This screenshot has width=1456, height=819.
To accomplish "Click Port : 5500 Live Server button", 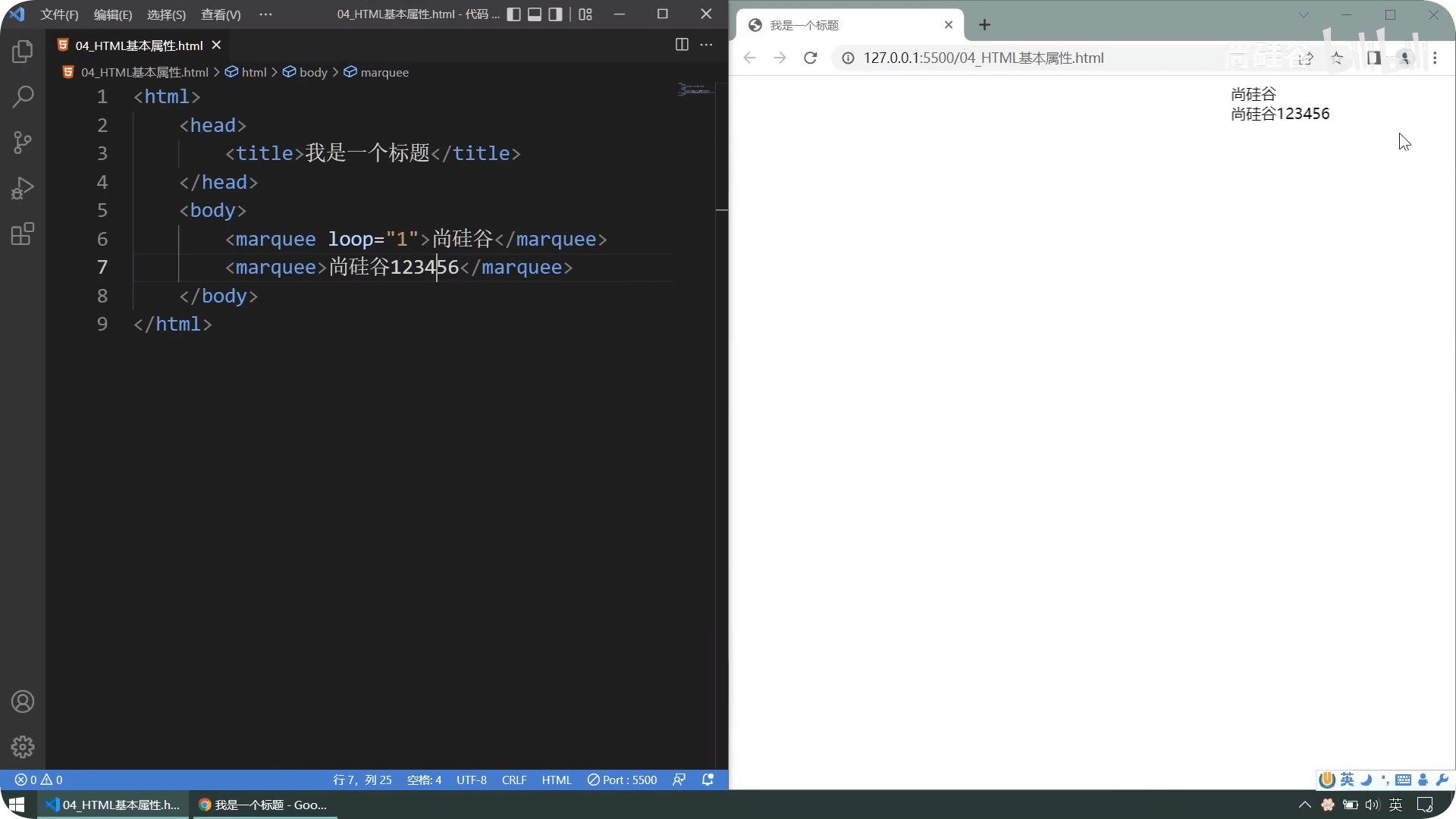I will click(x=622, y=780).
